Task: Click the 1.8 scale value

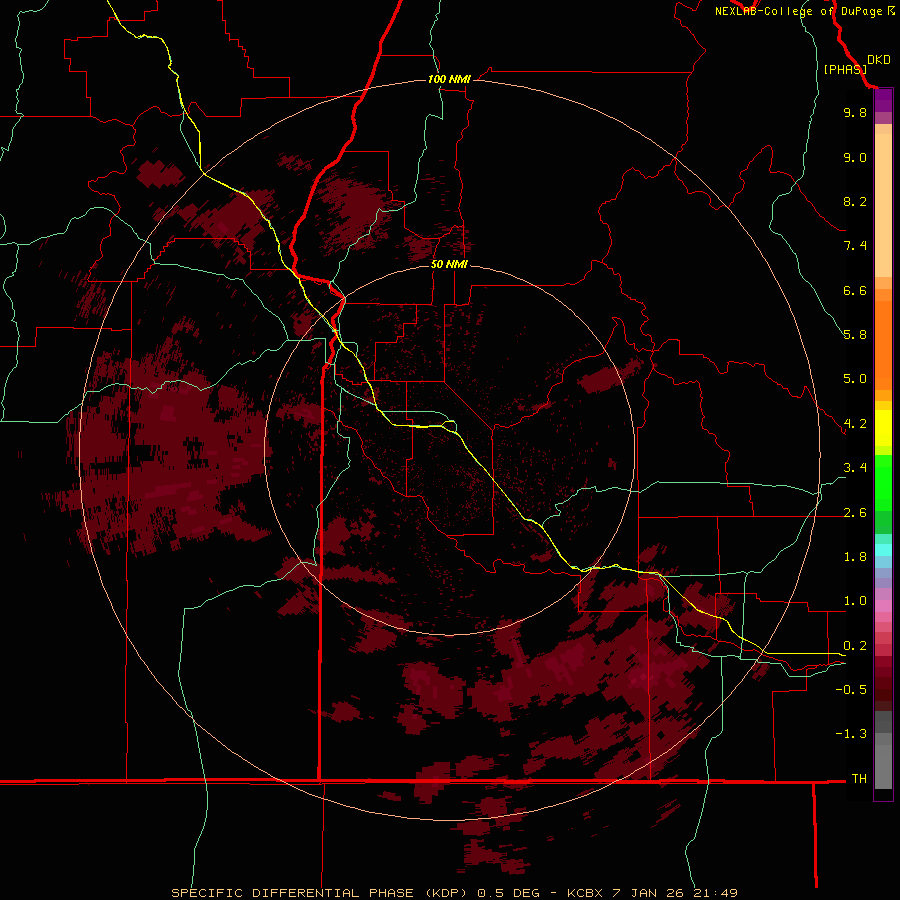Action: tap(855, 557)
